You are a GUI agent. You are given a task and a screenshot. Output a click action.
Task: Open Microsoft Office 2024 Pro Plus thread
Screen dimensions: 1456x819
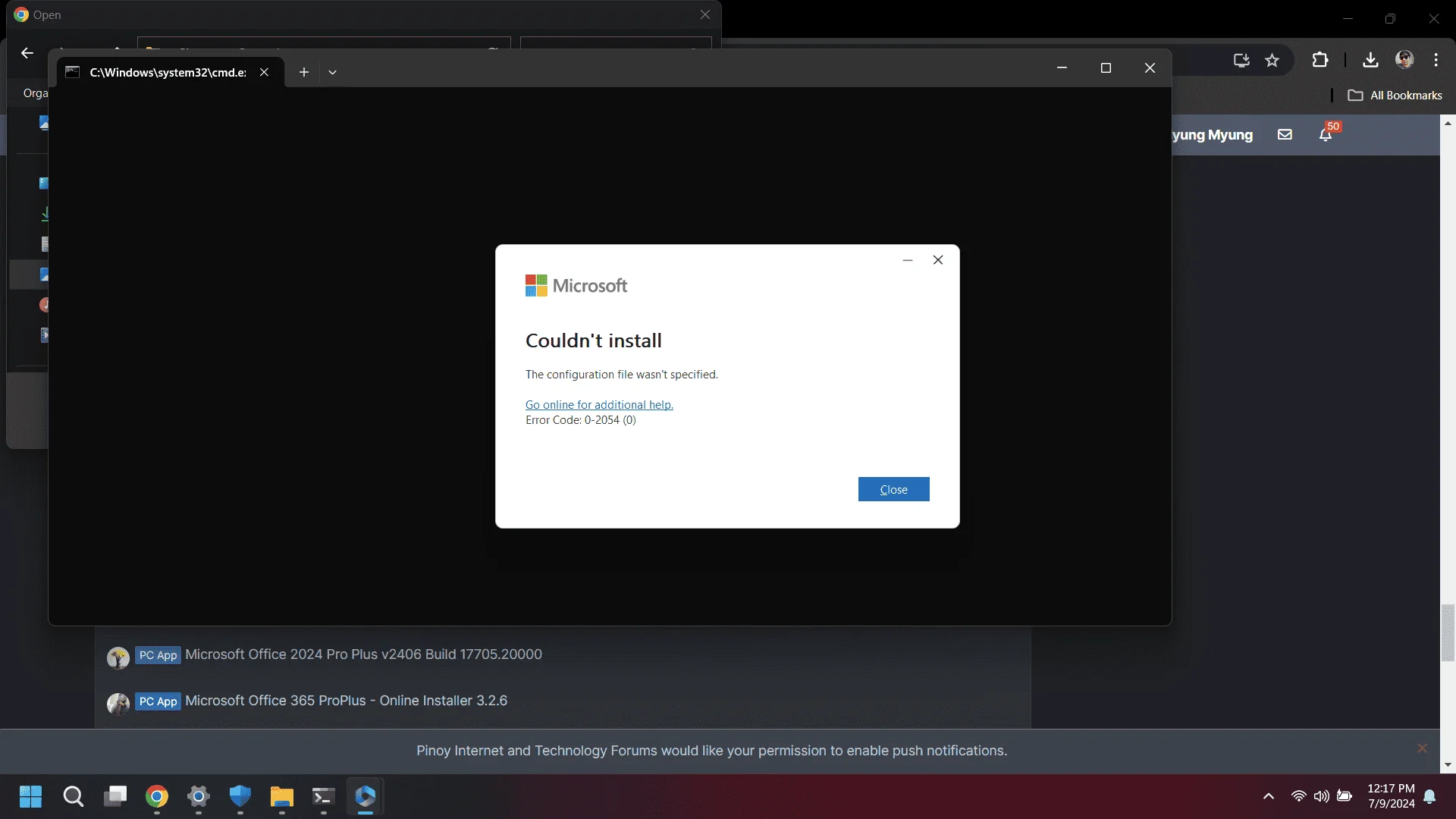[363, 654]
